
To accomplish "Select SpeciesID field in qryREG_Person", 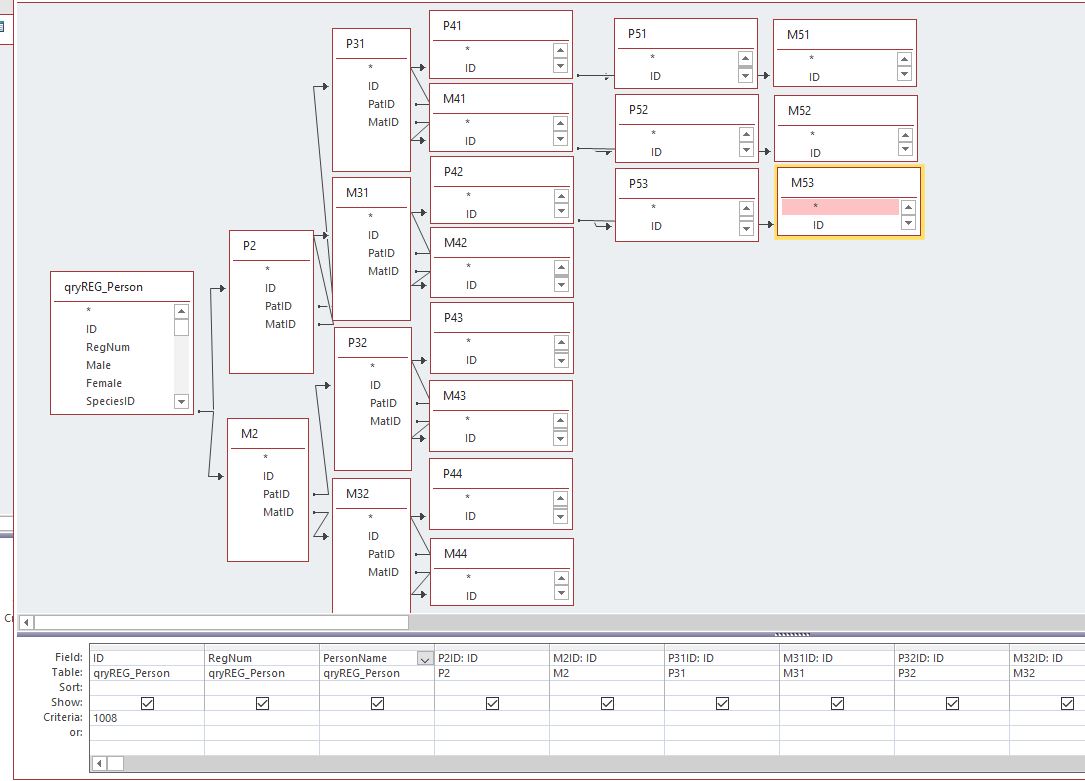I will [x=110, y=401].
